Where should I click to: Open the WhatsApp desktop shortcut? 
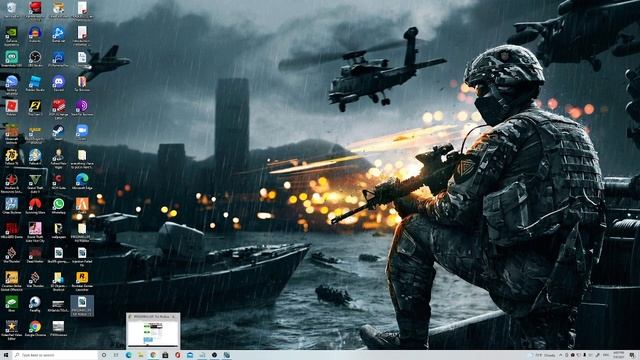click(x=58, y=206)
